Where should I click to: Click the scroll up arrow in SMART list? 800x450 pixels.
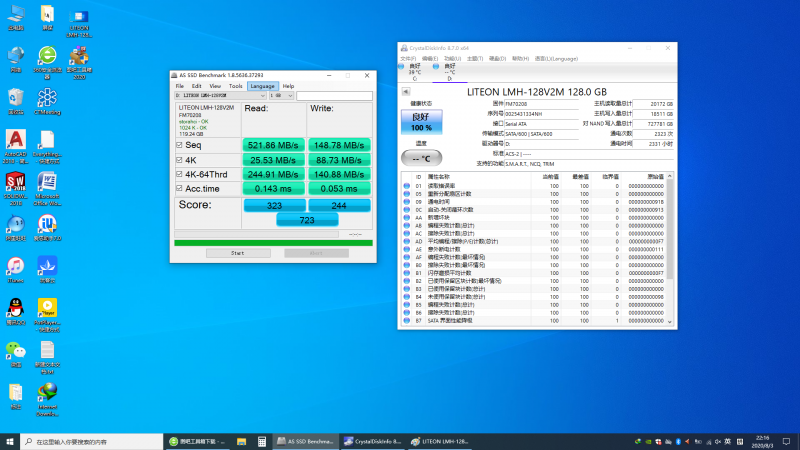[x=669, y=176]
